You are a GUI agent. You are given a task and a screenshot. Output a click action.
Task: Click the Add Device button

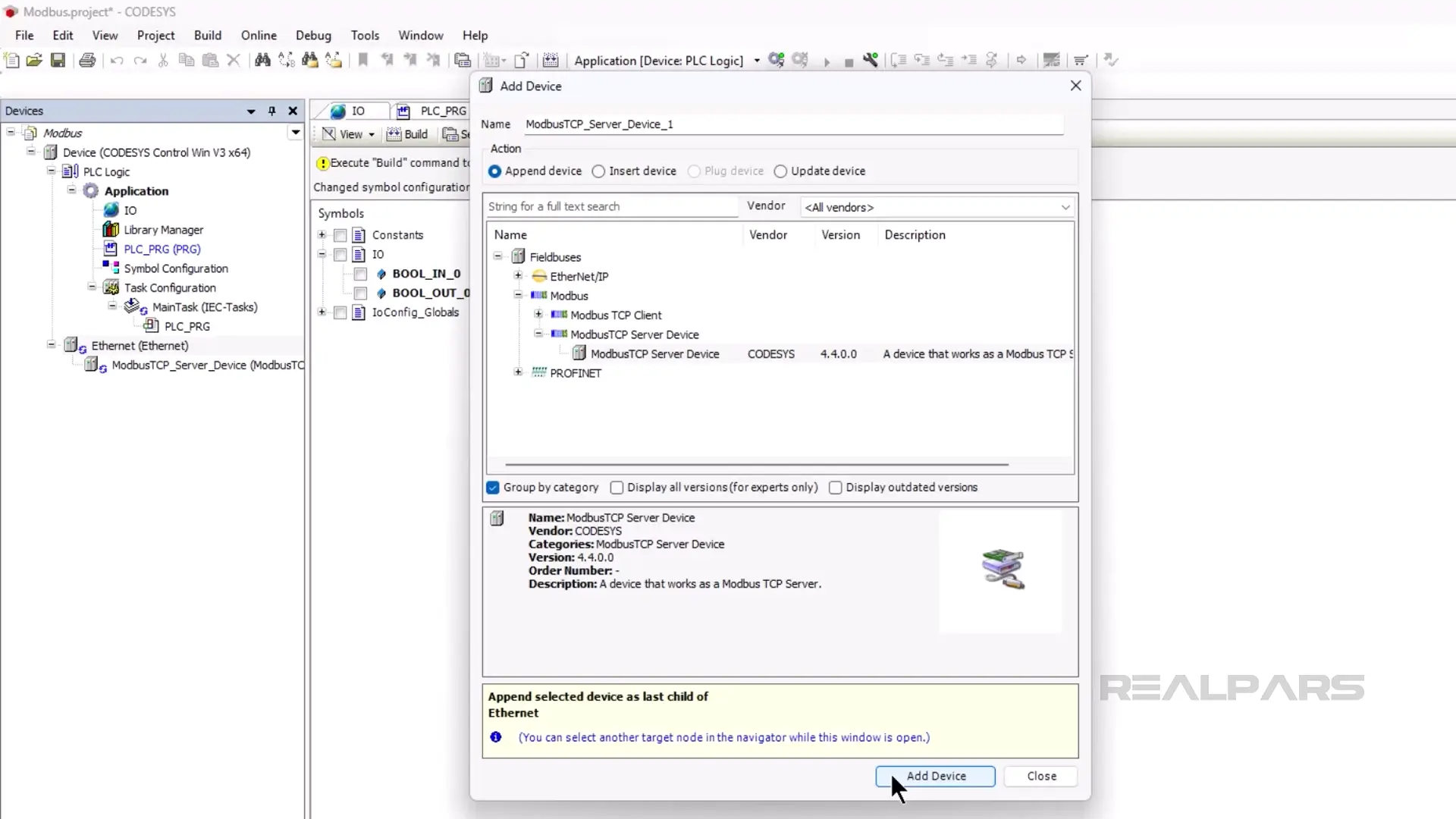(935, 777)
